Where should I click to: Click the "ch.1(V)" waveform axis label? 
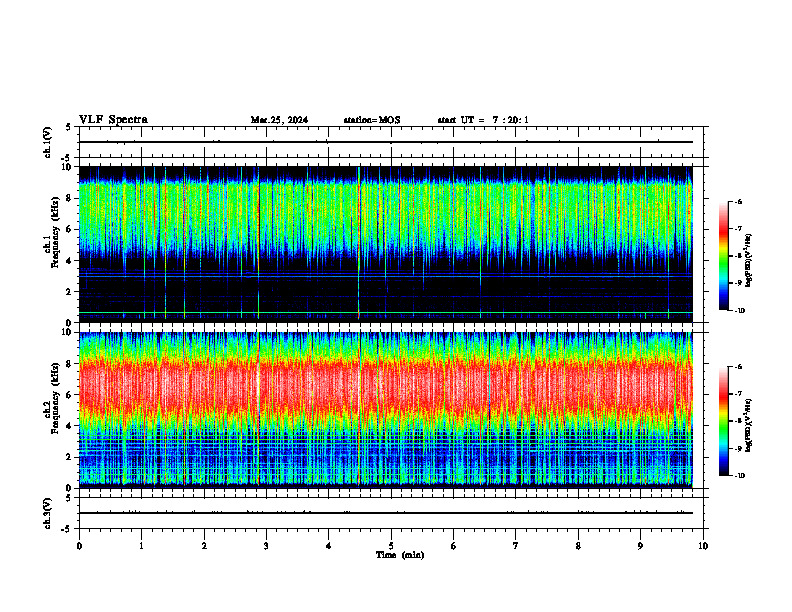tap(48, 142)
